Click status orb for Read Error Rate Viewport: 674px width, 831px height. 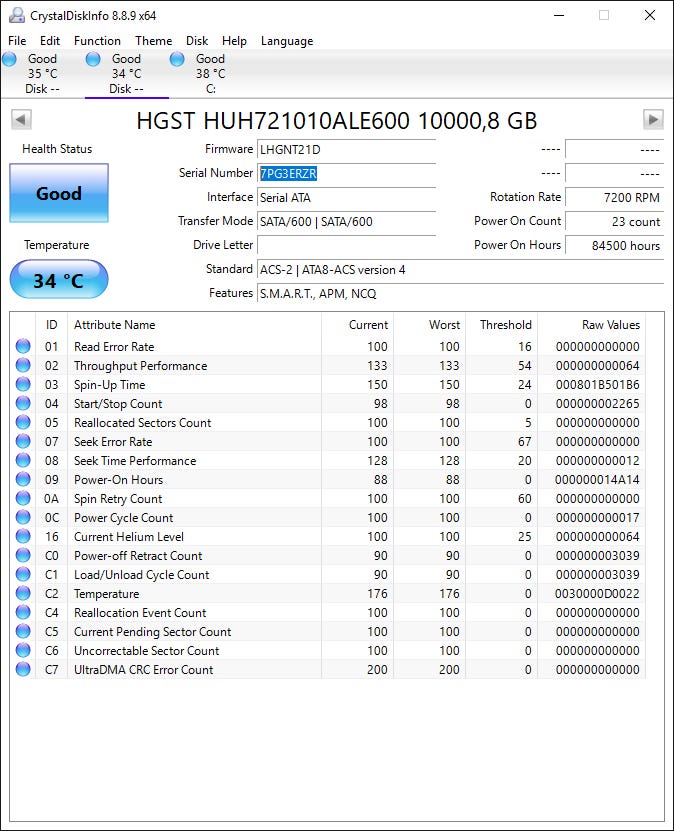[x=23, y=346]
